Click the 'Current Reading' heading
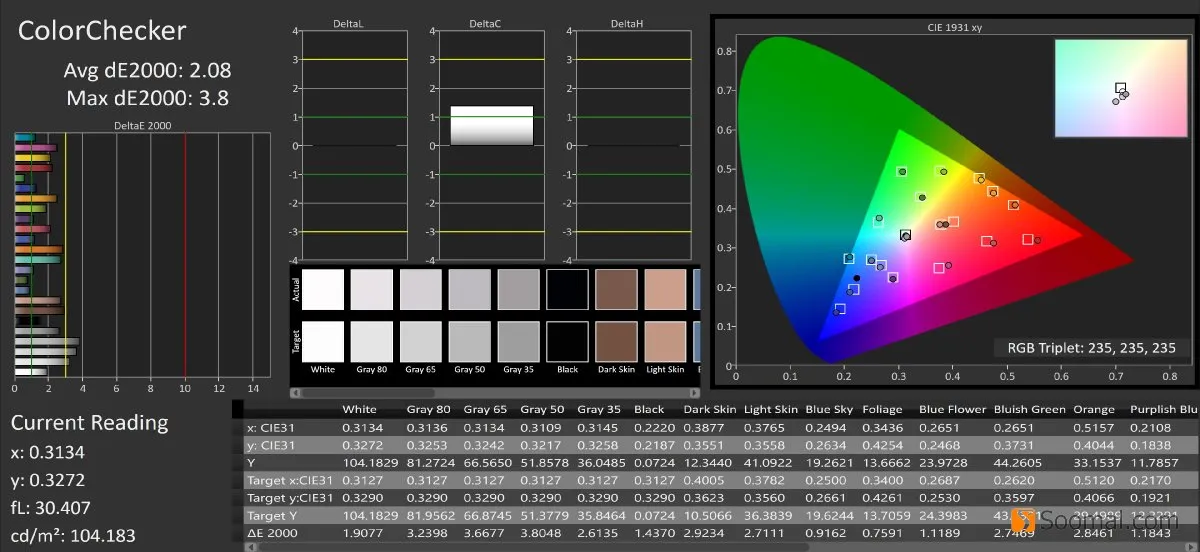The image size is (1200, 552). pos(89,422)
